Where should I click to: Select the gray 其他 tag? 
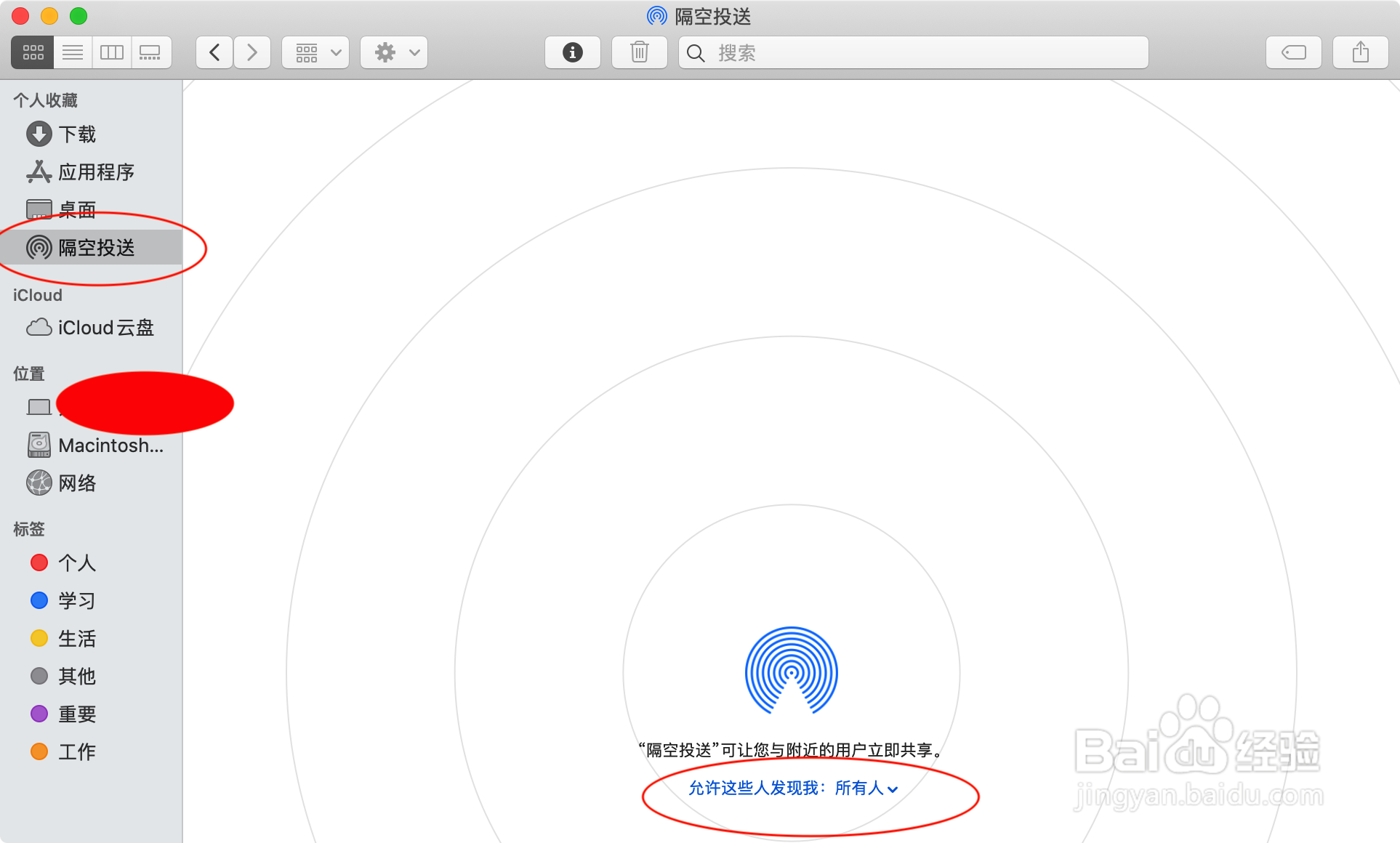tap(91, 677)
